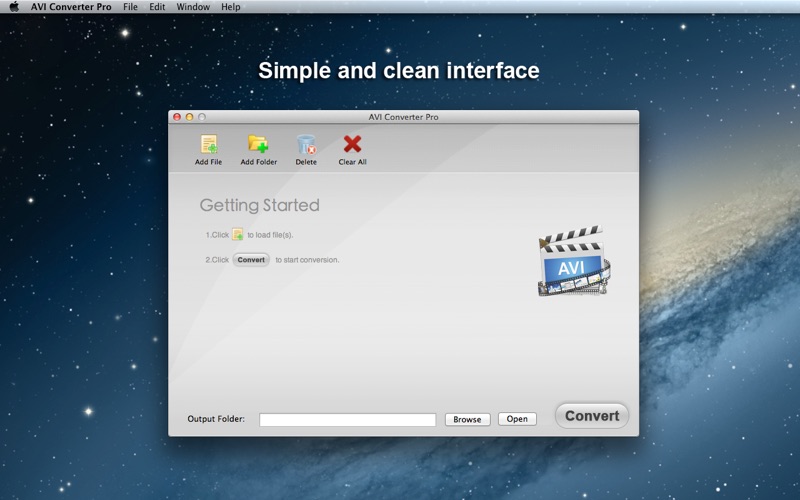Click the AVI Converter Pro window title
This screenshot has width=800, height=500.
point(404,117)
